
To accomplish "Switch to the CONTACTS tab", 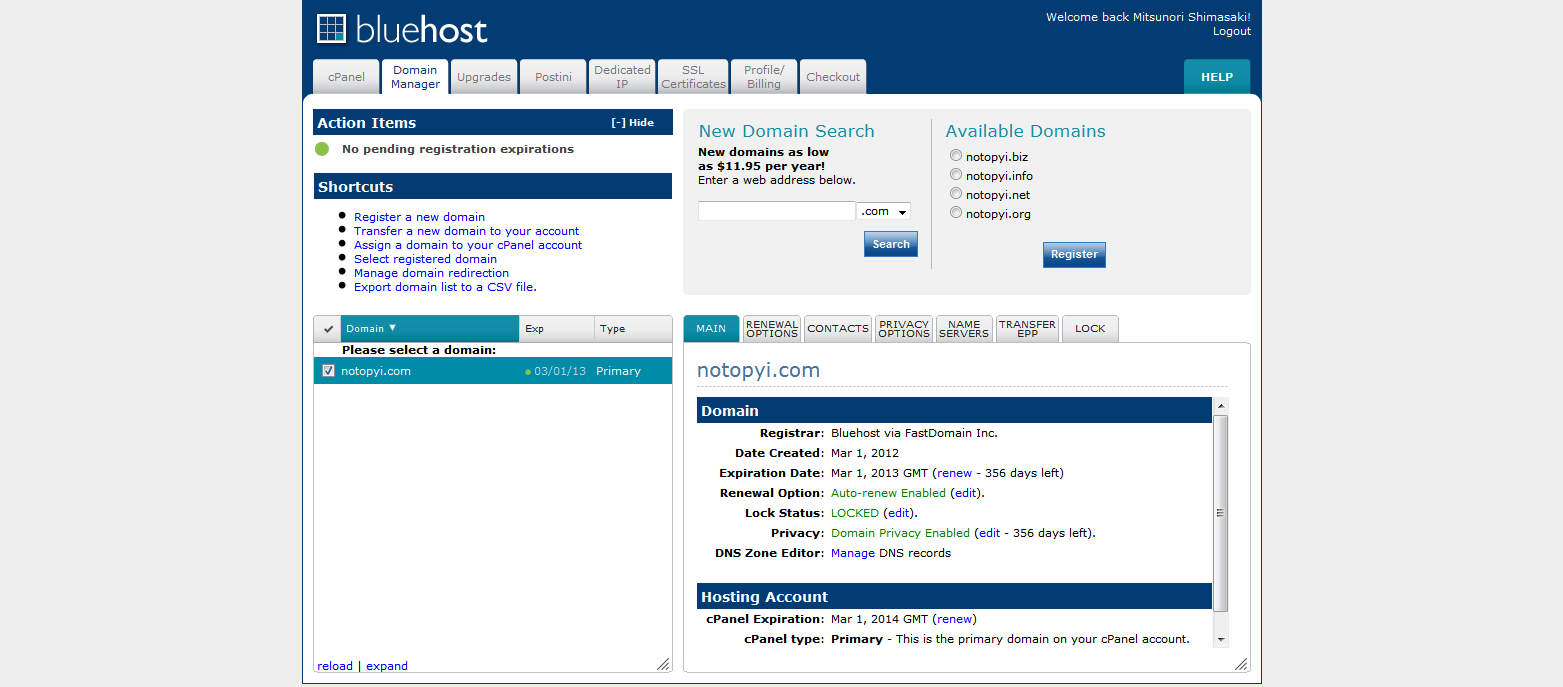I will pyautogui.click(x=838, y=329).
